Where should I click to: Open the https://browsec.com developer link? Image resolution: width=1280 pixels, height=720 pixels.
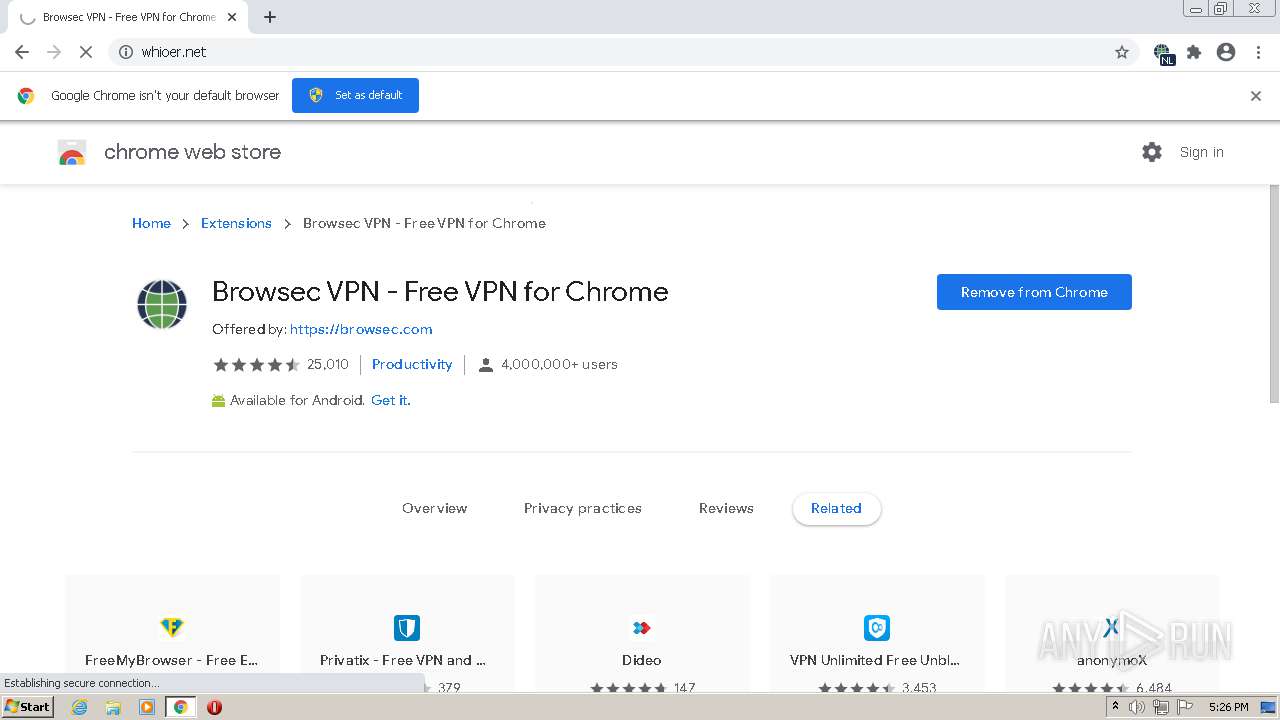tap(361, 329)
